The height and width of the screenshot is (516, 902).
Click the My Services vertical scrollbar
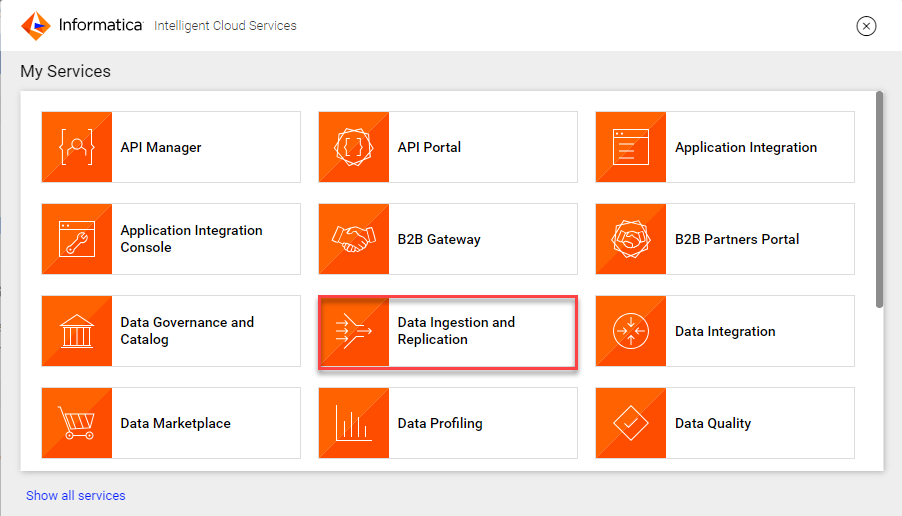[x=879, y=199]
